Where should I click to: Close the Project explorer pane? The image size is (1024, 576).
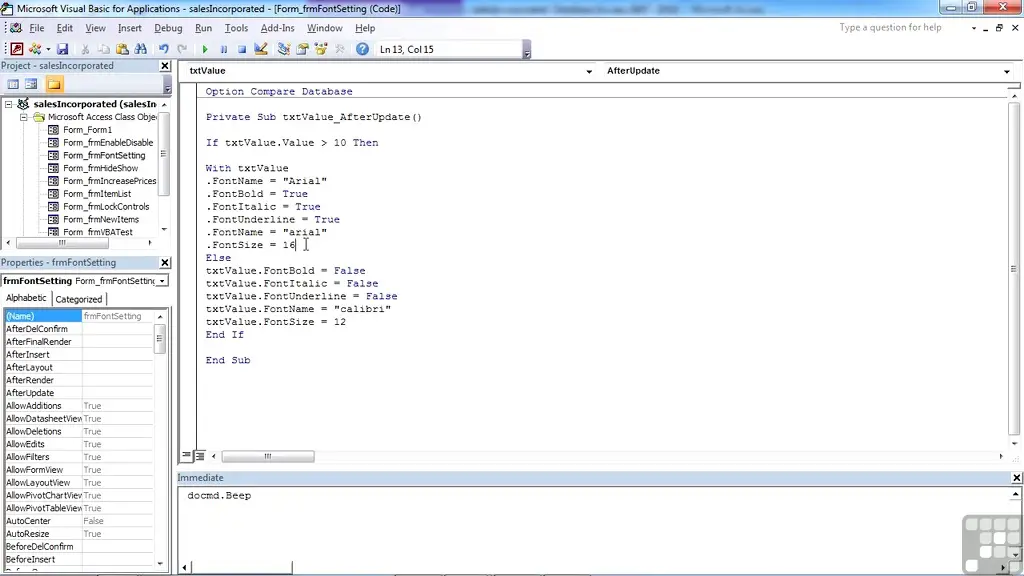tap(165, 66)
